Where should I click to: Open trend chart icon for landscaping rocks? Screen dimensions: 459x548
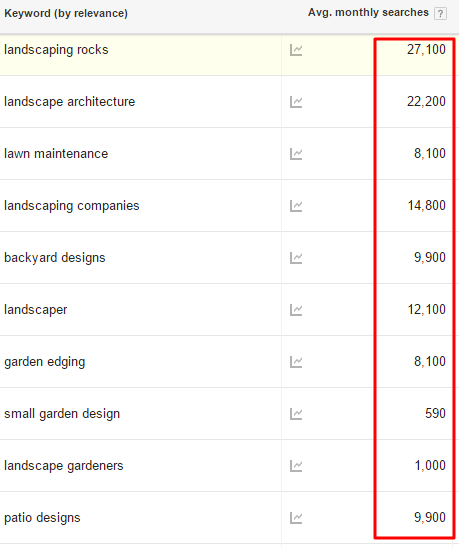pos(296,50)
